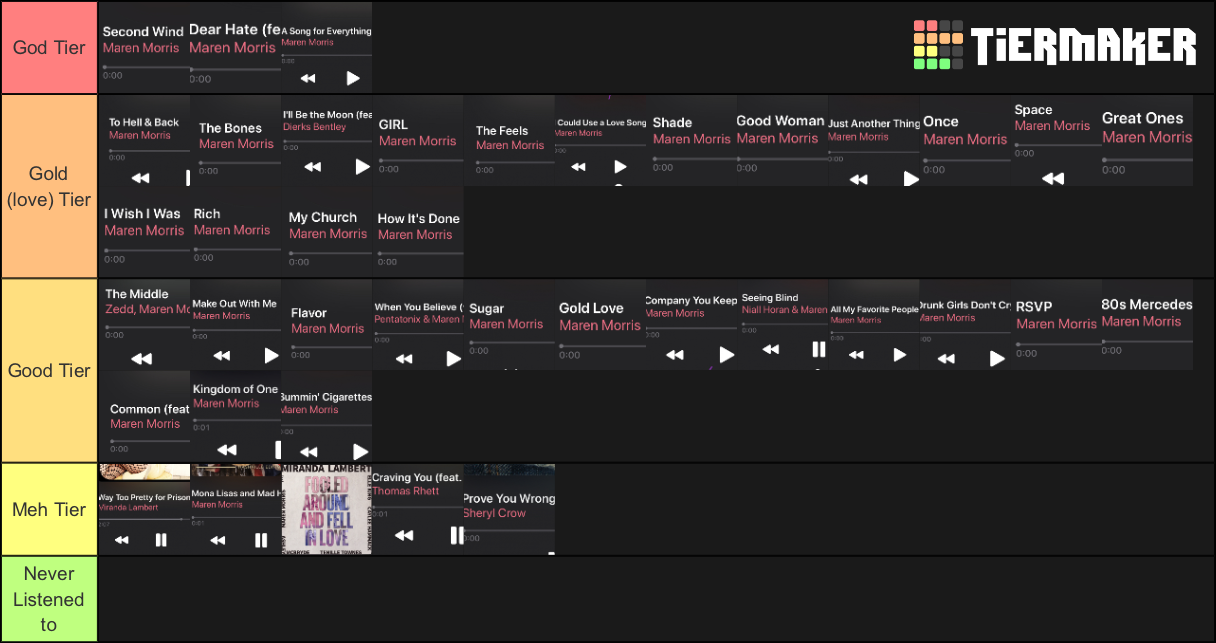Play Just Another Thing tile
Screen dimensions: 1216x643
coord(910,179)
